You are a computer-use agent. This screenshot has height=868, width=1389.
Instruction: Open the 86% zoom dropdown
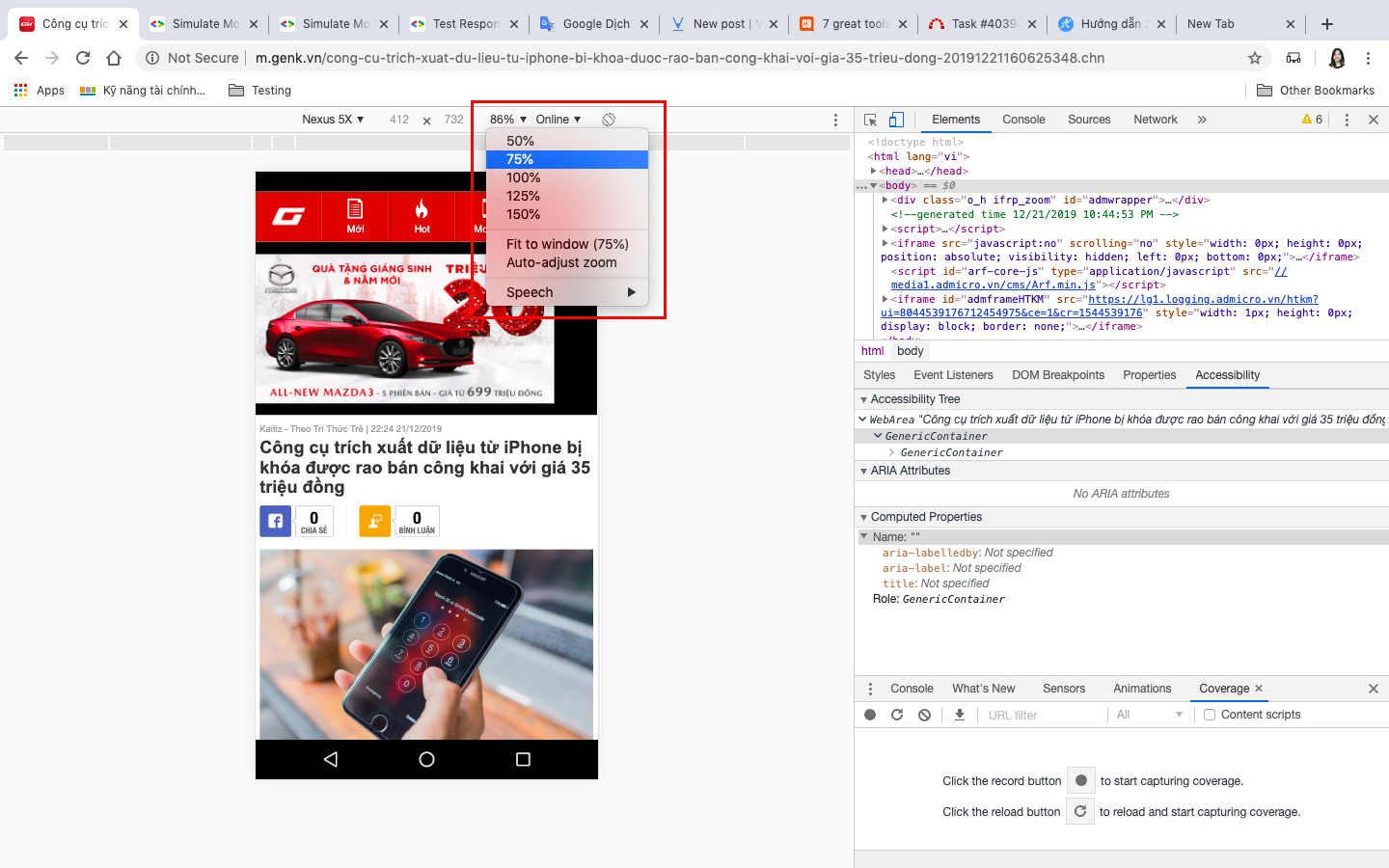pos(508,120)
